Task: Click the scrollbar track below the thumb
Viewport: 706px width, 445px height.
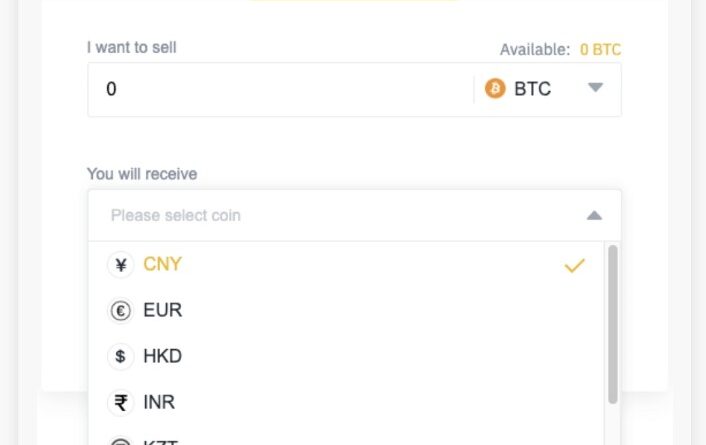Action: tap(613, 424)
